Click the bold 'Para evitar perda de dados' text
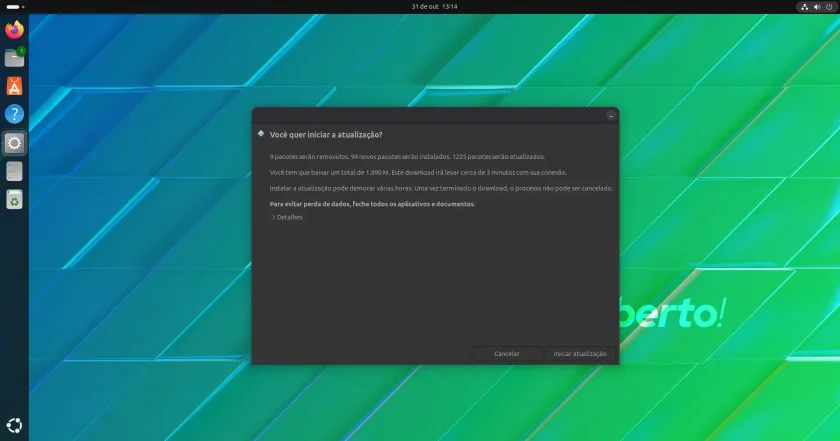840x441 pixels. click(372, 204)
